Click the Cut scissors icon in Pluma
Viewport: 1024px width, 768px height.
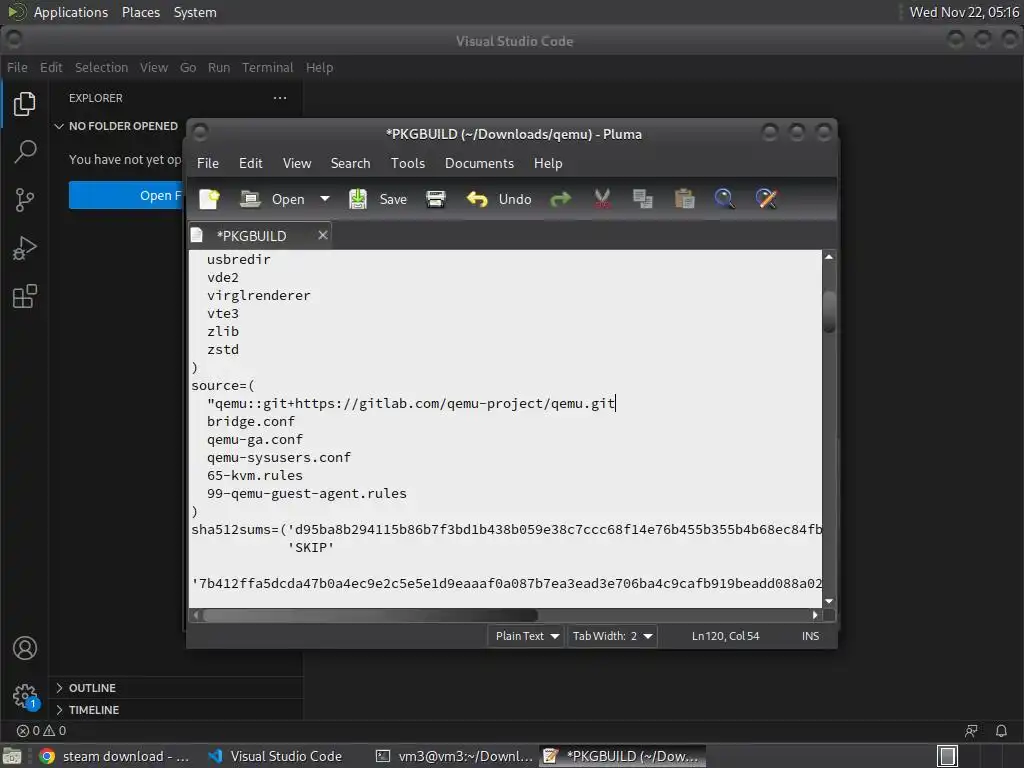pyautogui.click(x=602, y=199)
